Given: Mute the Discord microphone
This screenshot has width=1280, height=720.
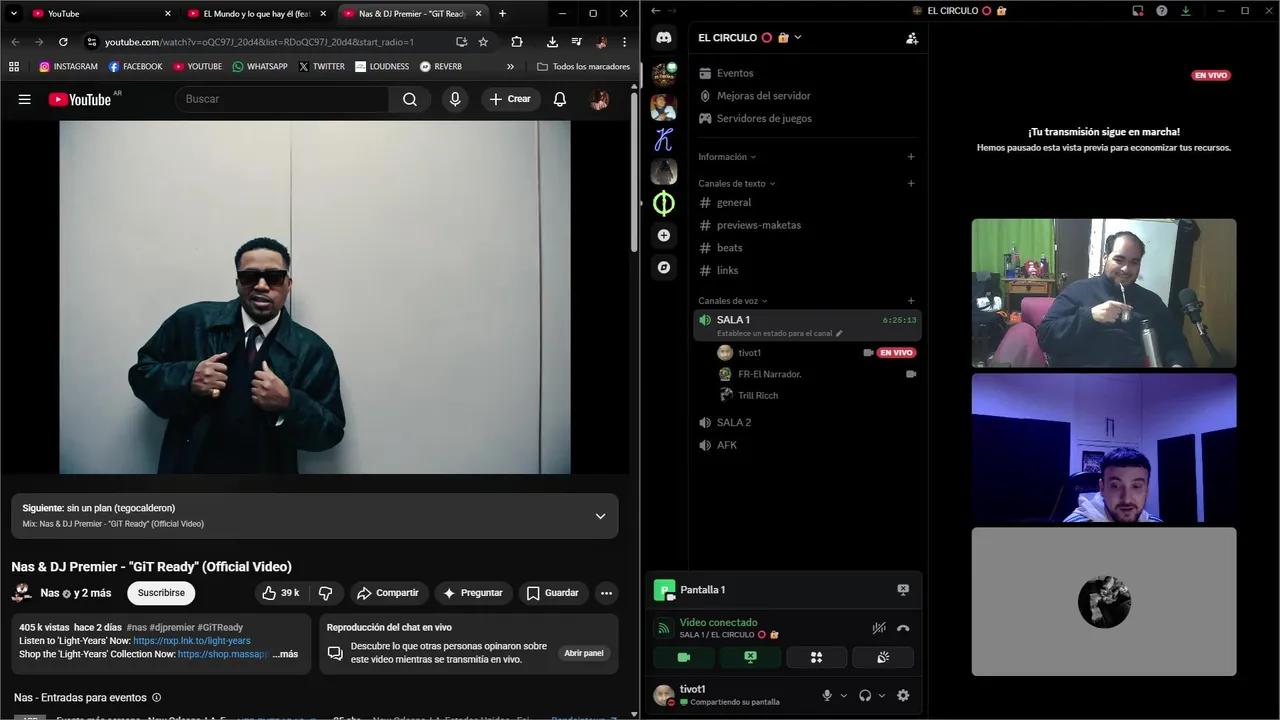Looking at the screenshot, I should tap(827, 695).
